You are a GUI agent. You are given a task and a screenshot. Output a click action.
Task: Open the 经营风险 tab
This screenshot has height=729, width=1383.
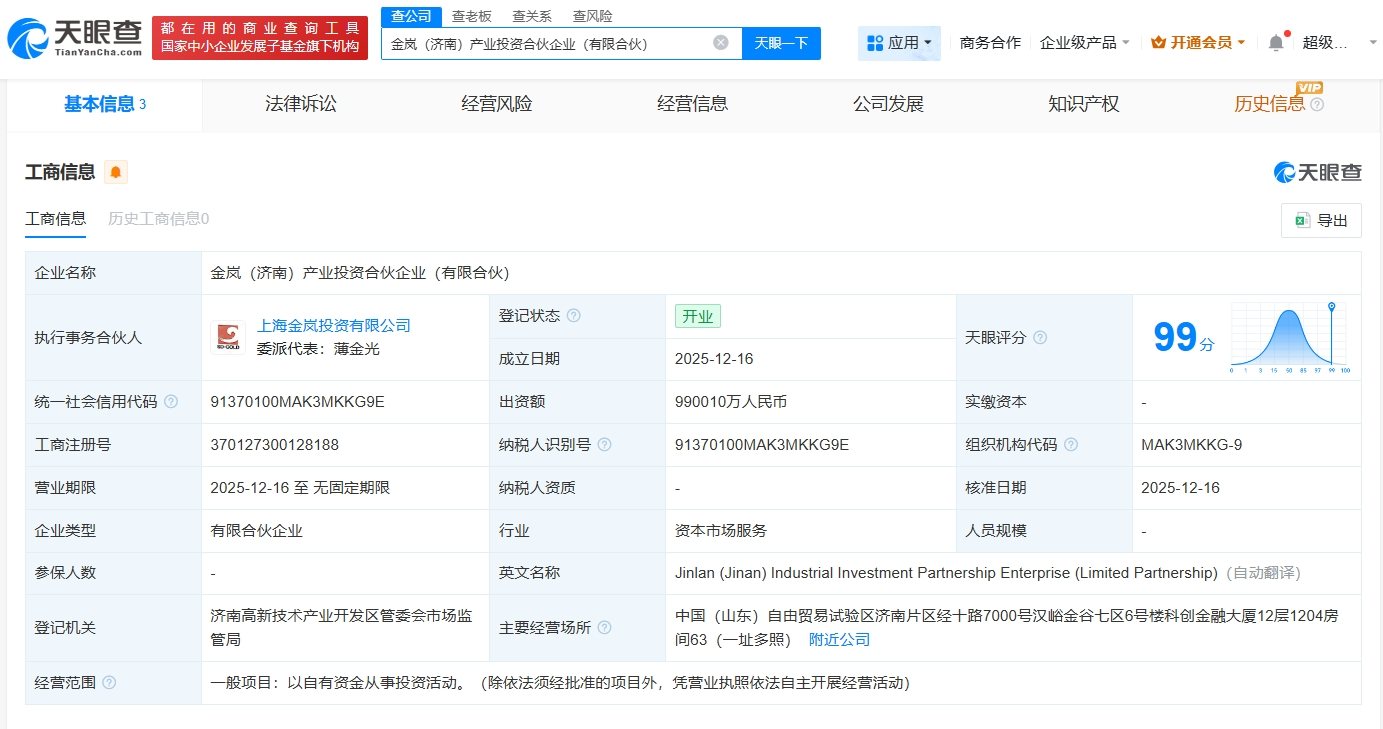[x=496, y=104]
